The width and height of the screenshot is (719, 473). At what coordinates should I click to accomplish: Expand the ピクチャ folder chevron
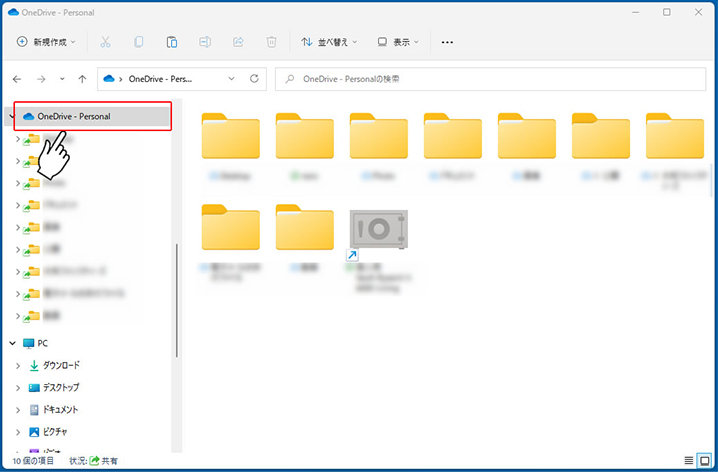coord(18,431)
